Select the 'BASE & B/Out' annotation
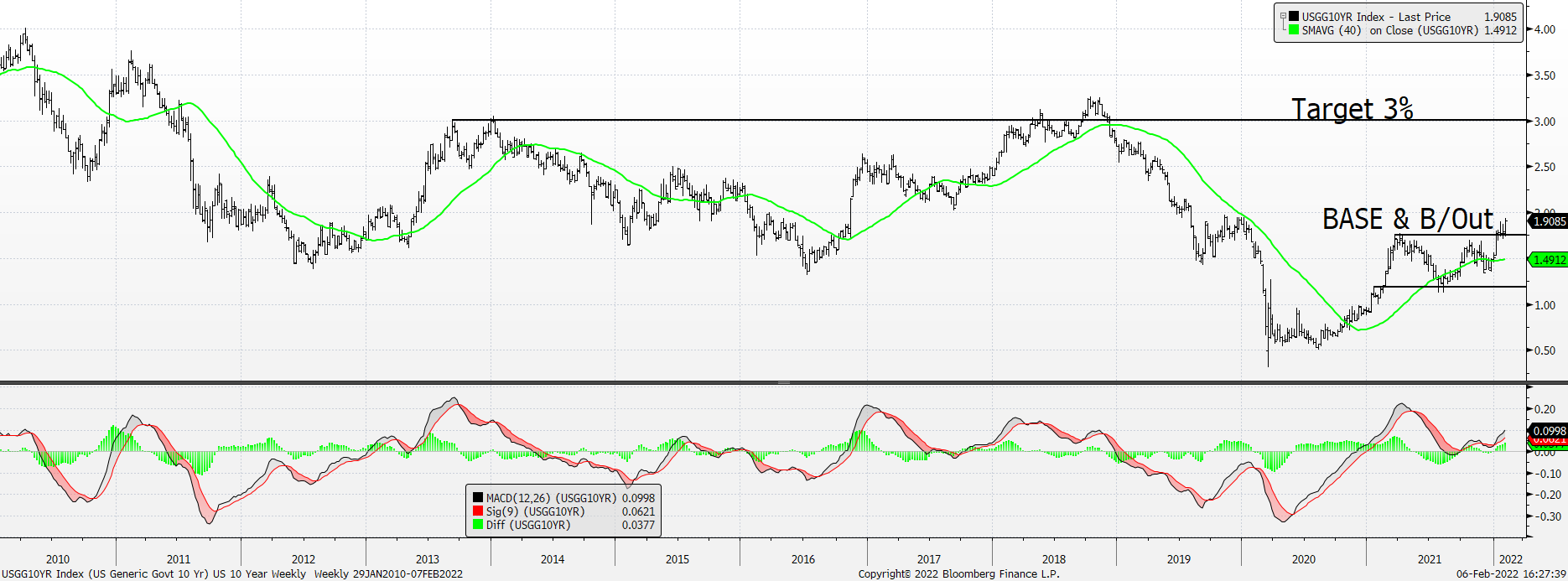This screenshot has height=581, width=1568. (1408, 219)
